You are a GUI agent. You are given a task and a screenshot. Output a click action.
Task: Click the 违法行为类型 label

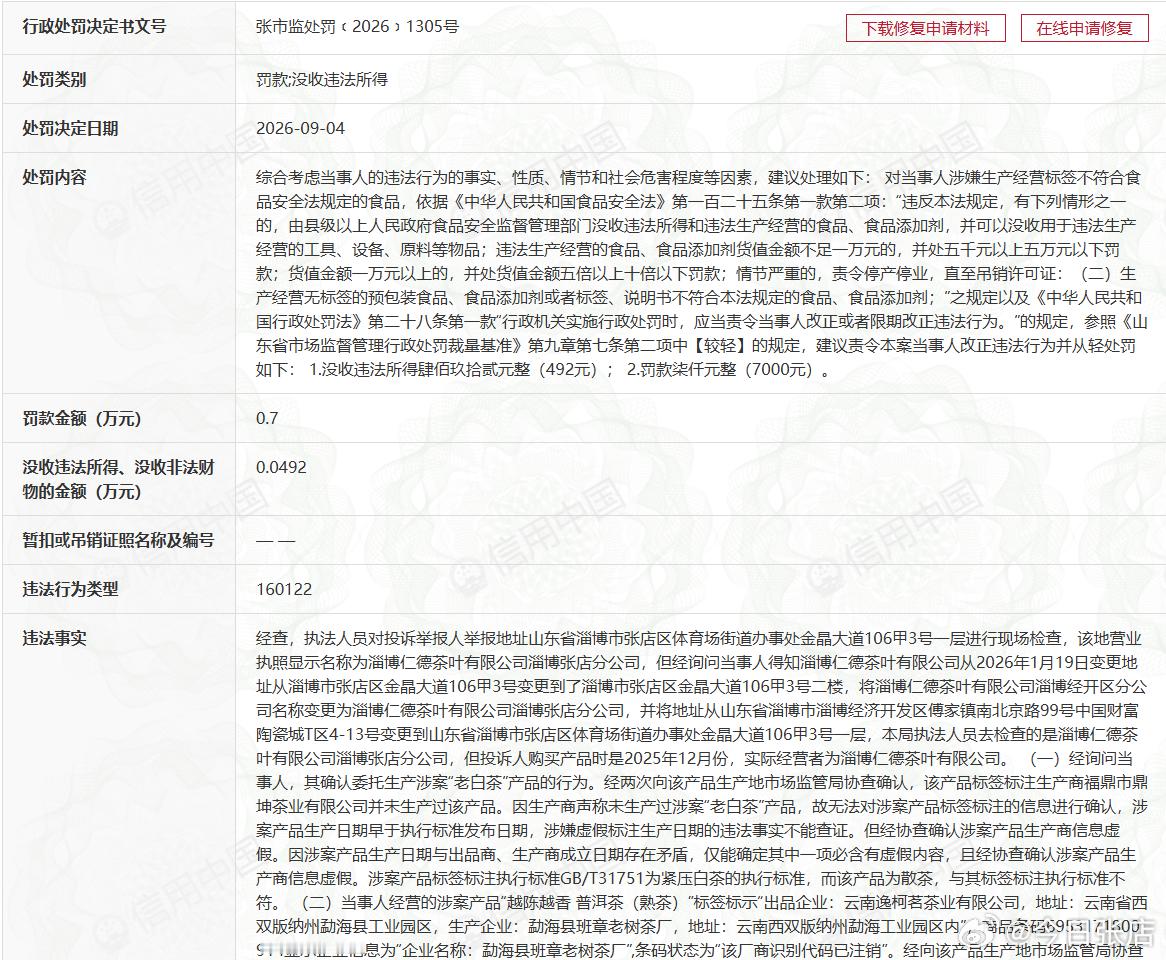click(x=71, y=589)
